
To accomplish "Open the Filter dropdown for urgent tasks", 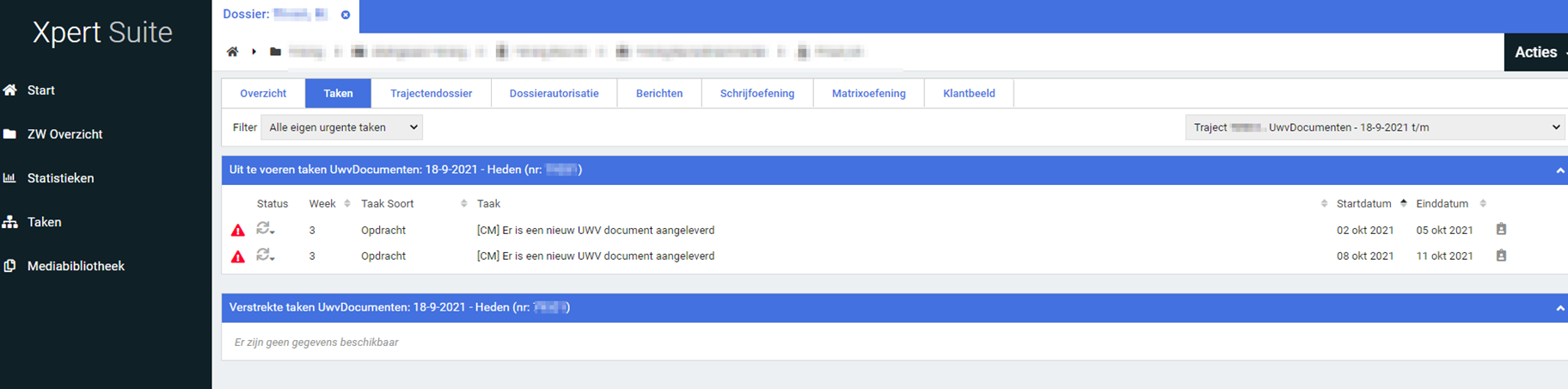I will (x=341, y=127).
